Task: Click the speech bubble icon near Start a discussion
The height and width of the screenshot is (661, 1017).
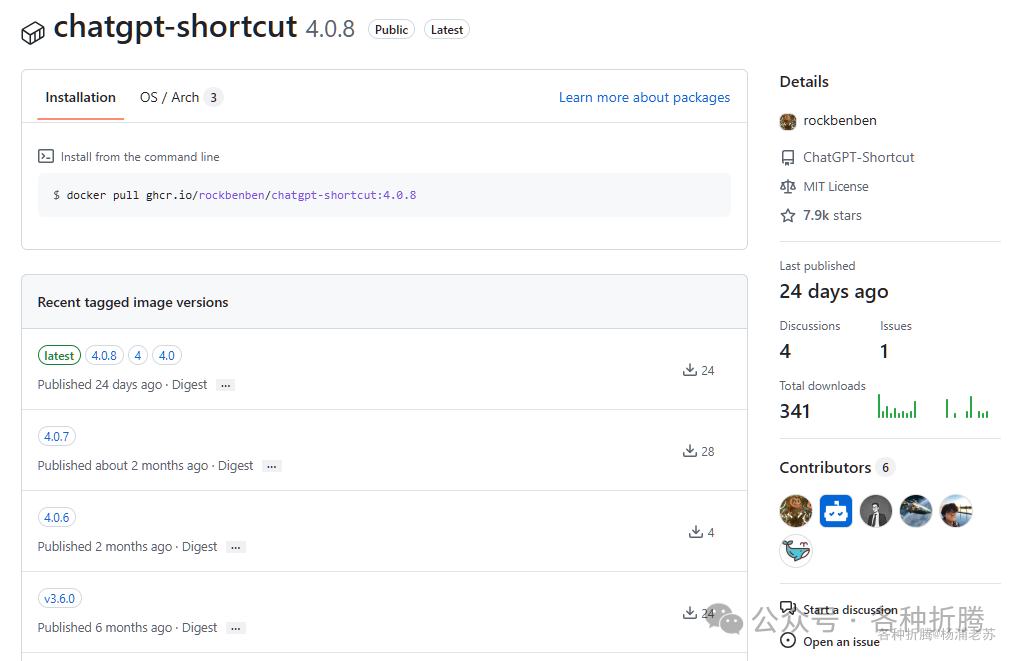Action: tap(788, 608)
